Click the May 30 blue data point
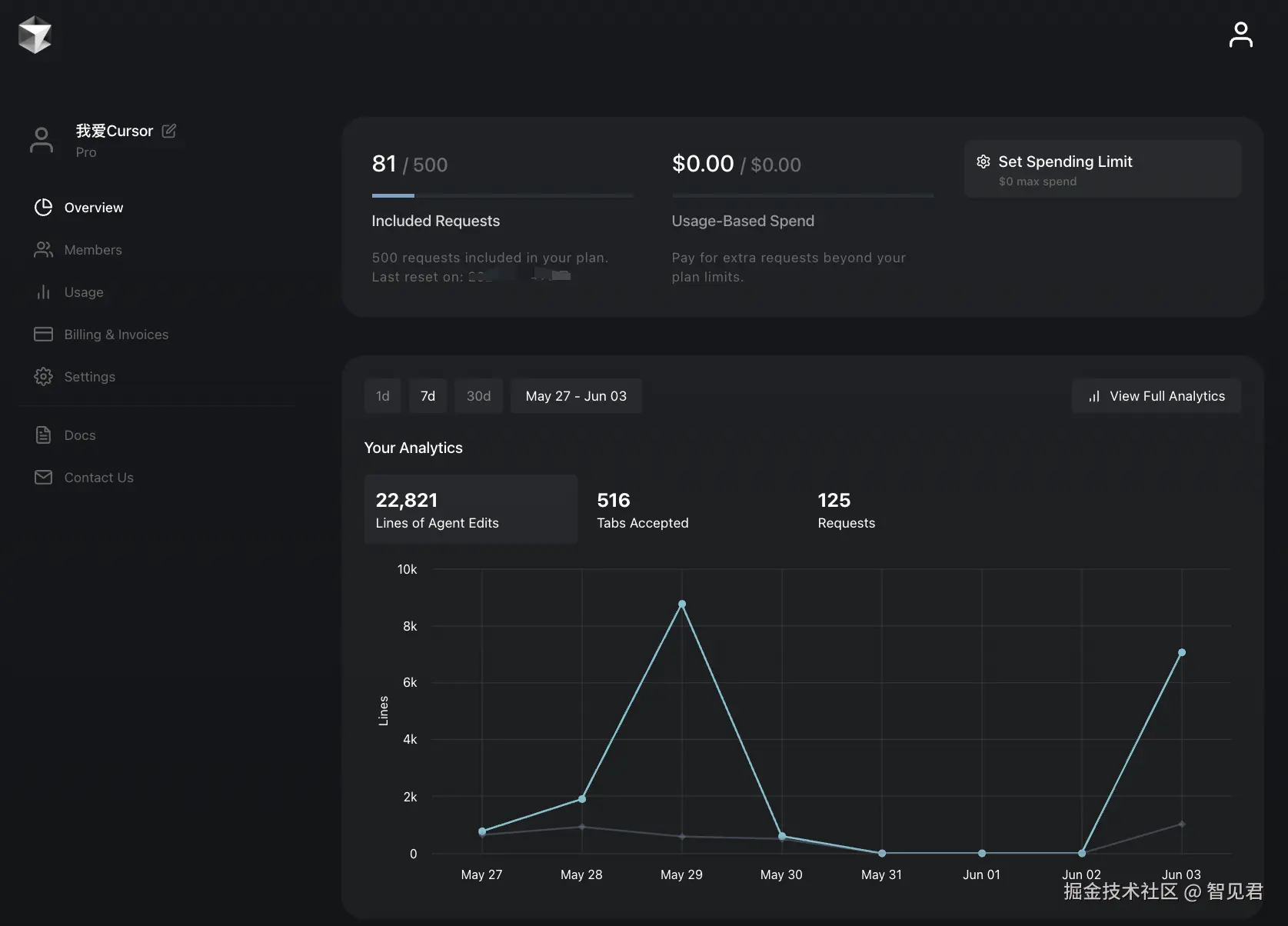The height and width of the screenshot is (926, 1288). click(782, 836)
